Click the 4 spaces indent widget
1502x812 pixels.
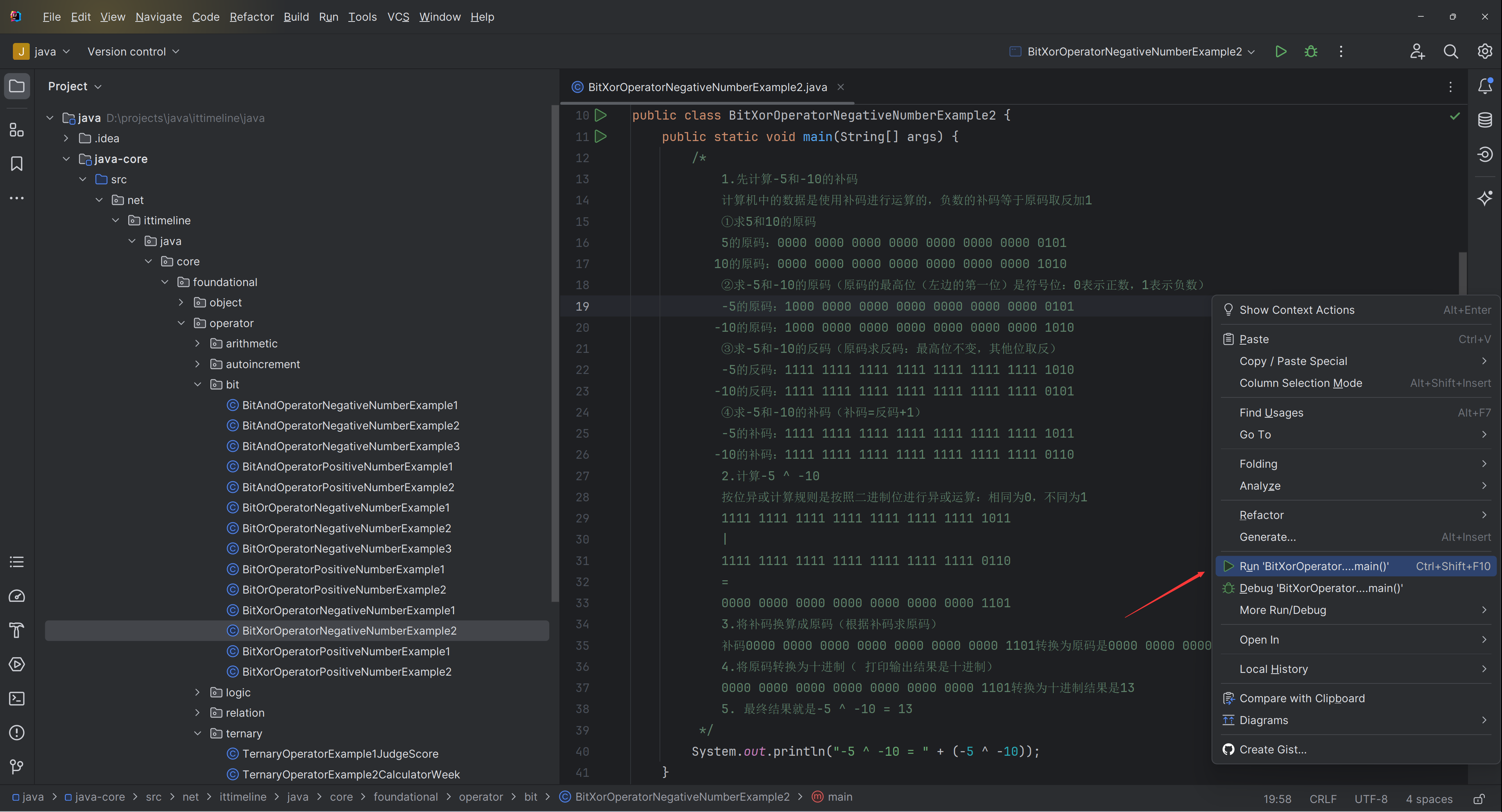coord(1429,799)
